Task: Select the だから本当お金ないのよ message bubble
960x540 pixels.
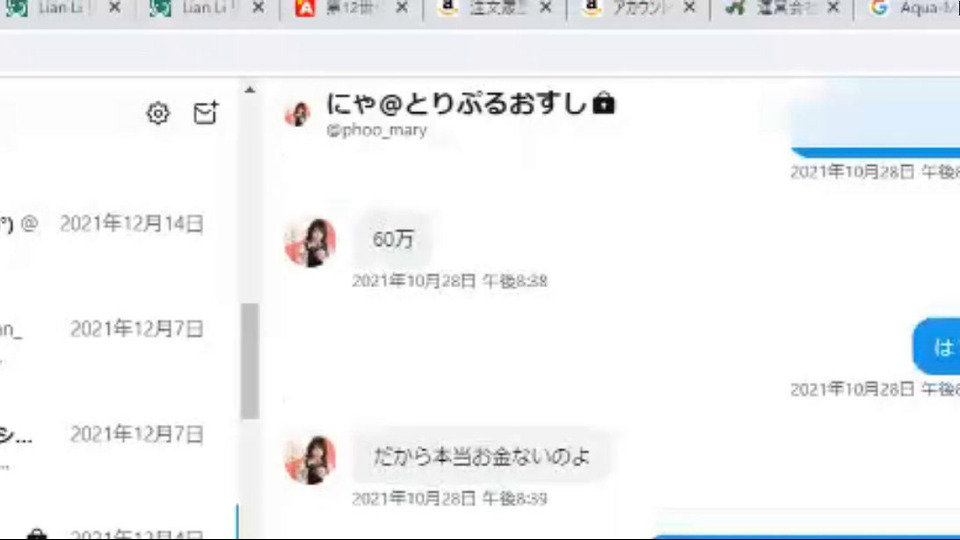Action: tap(481, 456)
